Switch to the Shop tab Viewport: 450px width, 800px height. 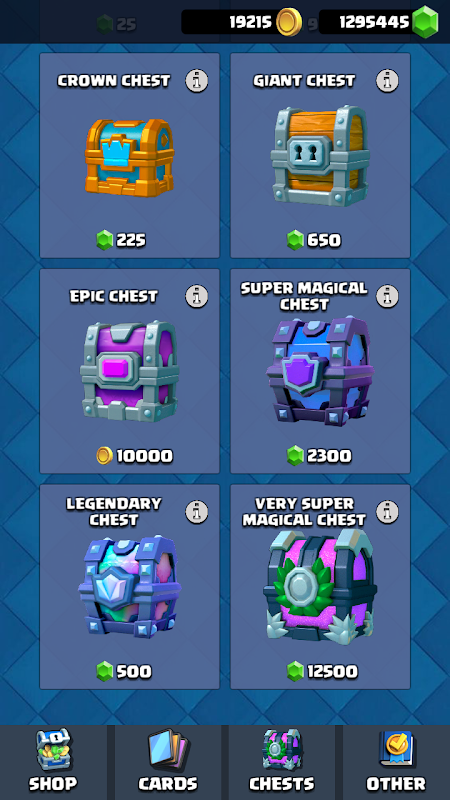coord(53,762)
